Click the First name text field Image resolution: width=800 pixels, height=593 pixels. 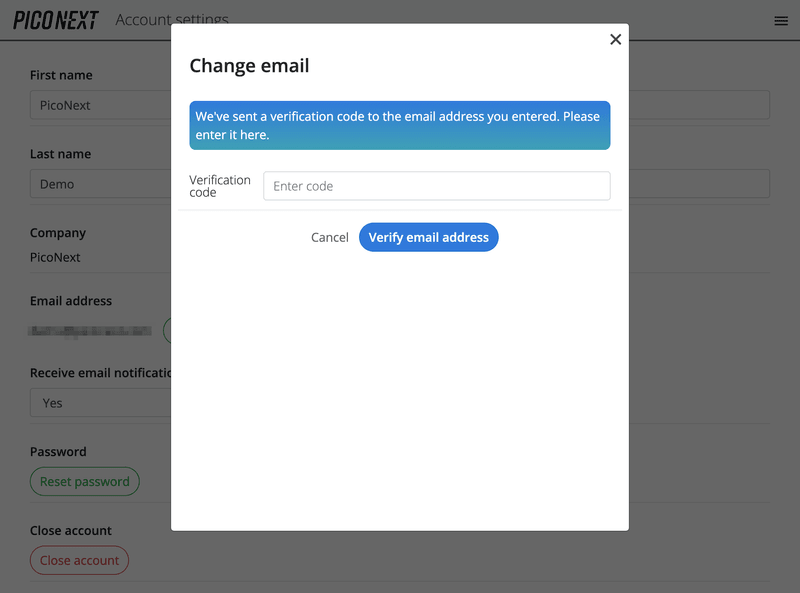tap(100, 105)
